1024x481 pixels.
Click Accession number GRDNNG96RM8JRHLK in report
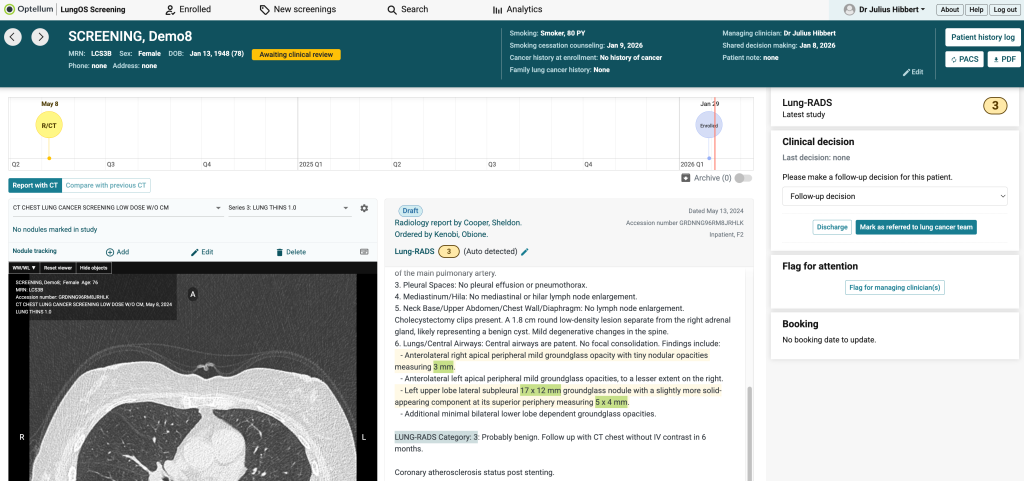(x=684, y=223)
